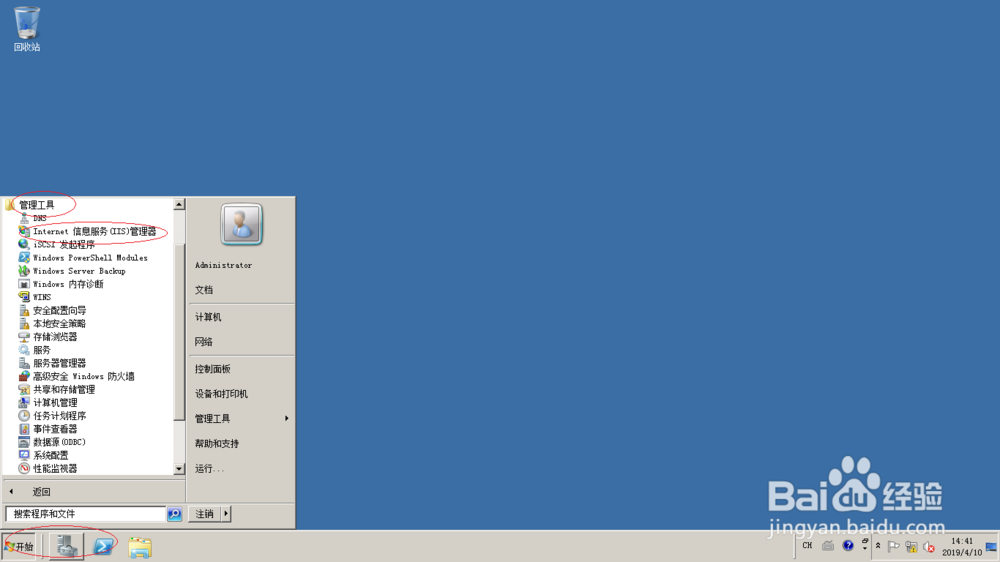Launch Server Manager from taskbar

pos(66,546)
